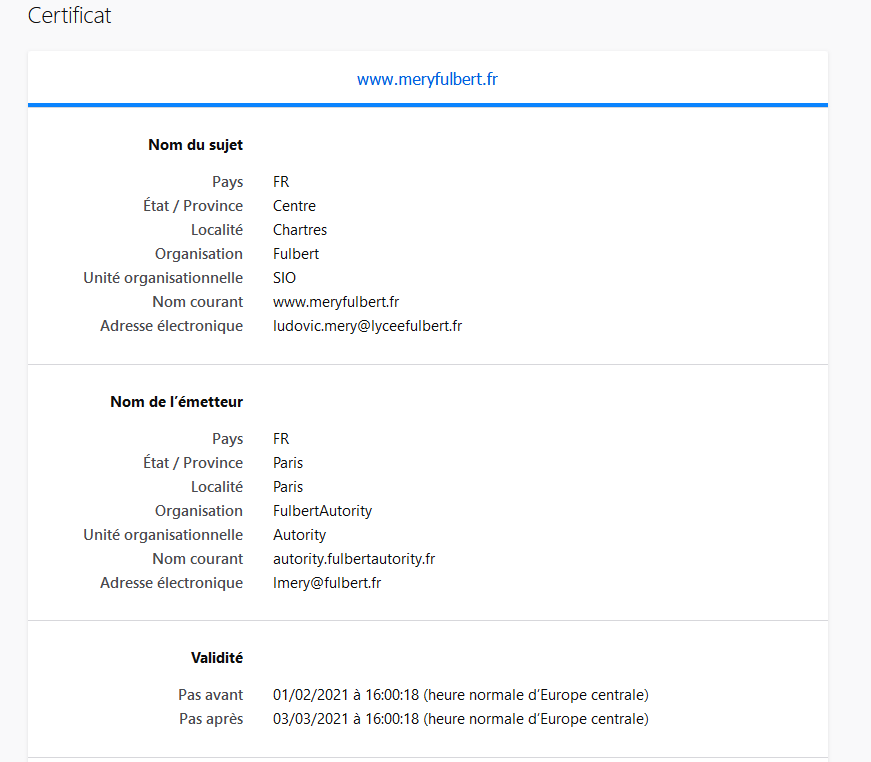Click the issuer common name autority.fulbertautority.fr
The width and height of the screenshot is (871, 762).
pyautogui.click(x=354, y=559)
